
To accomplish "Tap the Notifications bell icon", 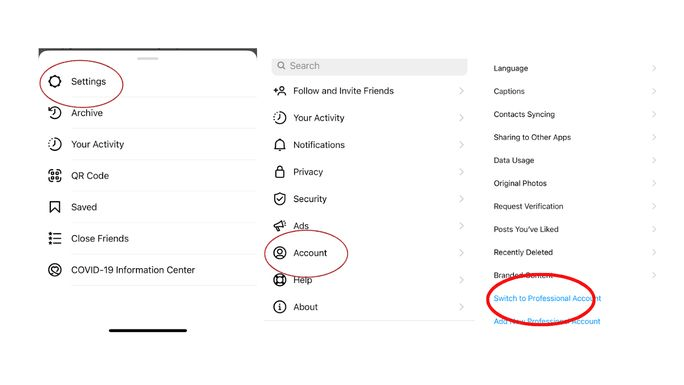I will [x=280, y=145].
